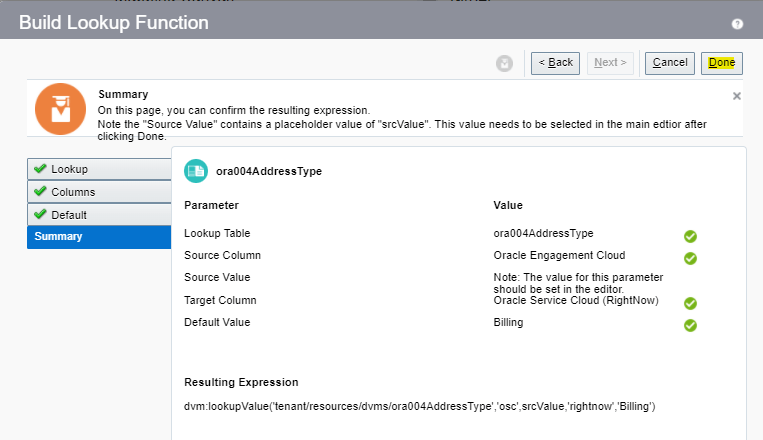Click green check beside Source Column value
The image size is (763, 440).
pos(690,258)
